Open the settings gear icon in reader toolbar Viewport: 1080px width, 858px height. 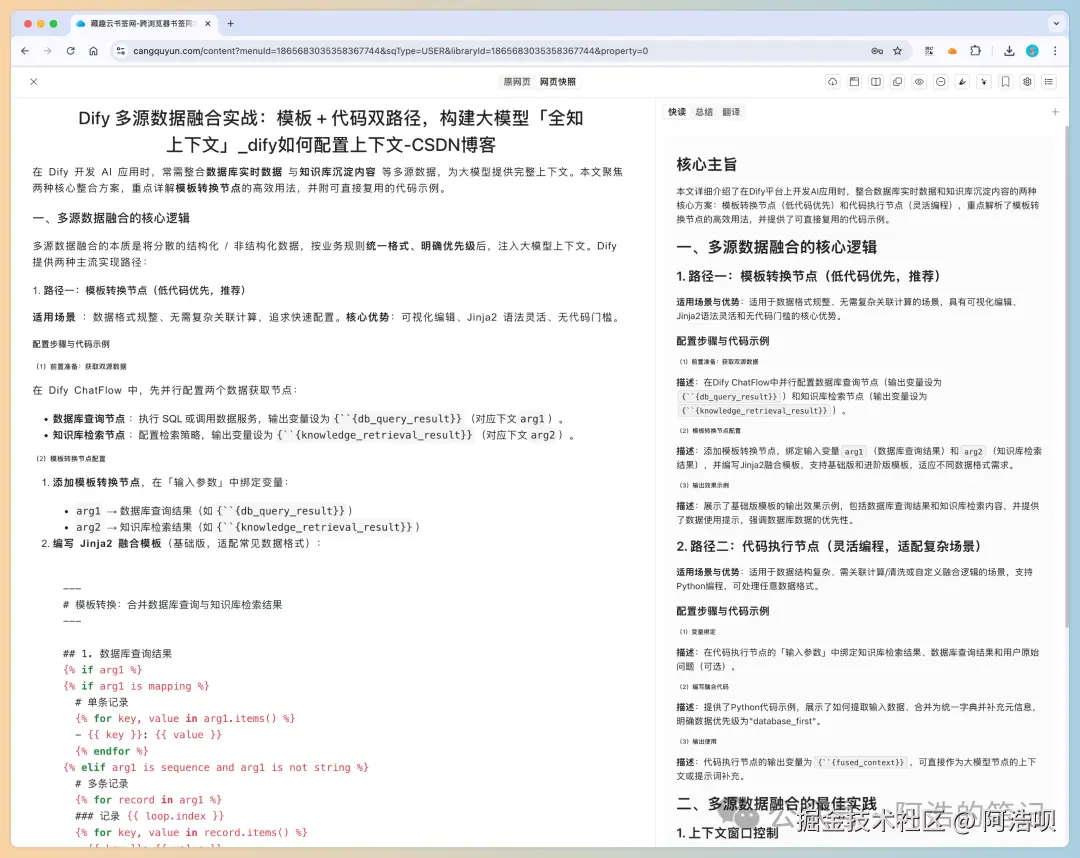click(x=1027, y=82)
